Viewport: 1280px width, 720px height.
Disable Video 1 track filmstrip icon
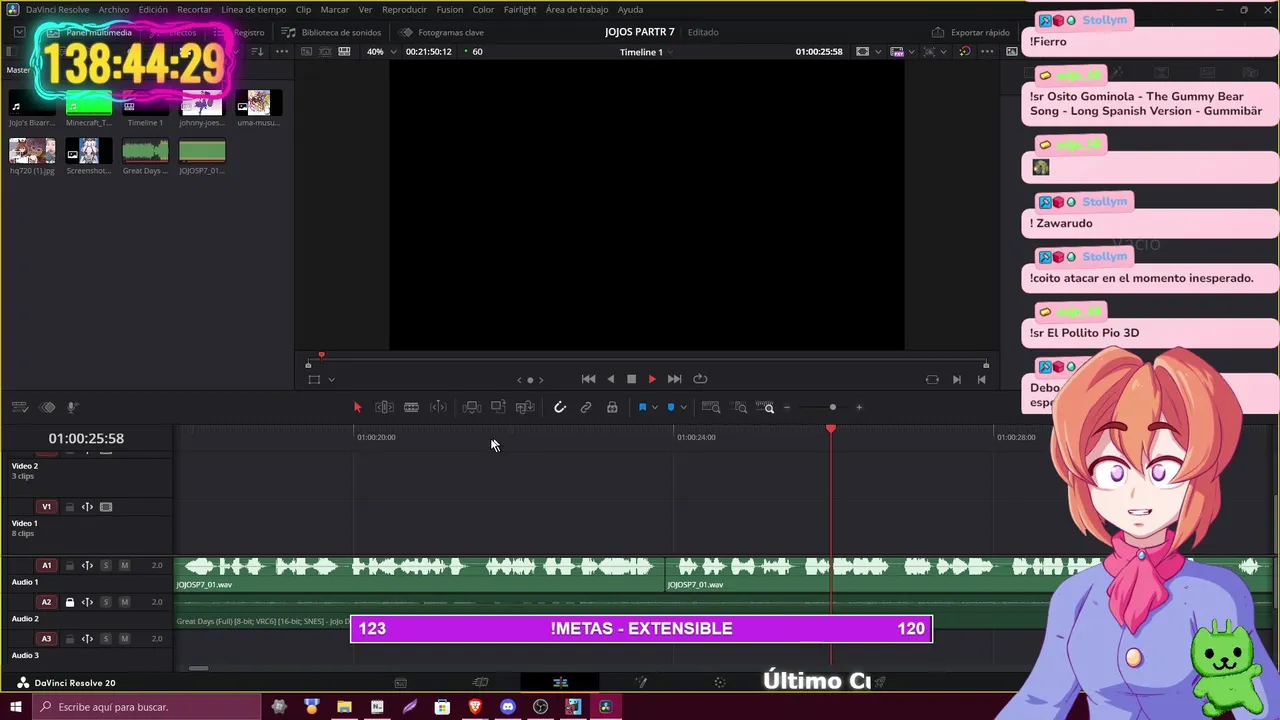tap(106, 507)
